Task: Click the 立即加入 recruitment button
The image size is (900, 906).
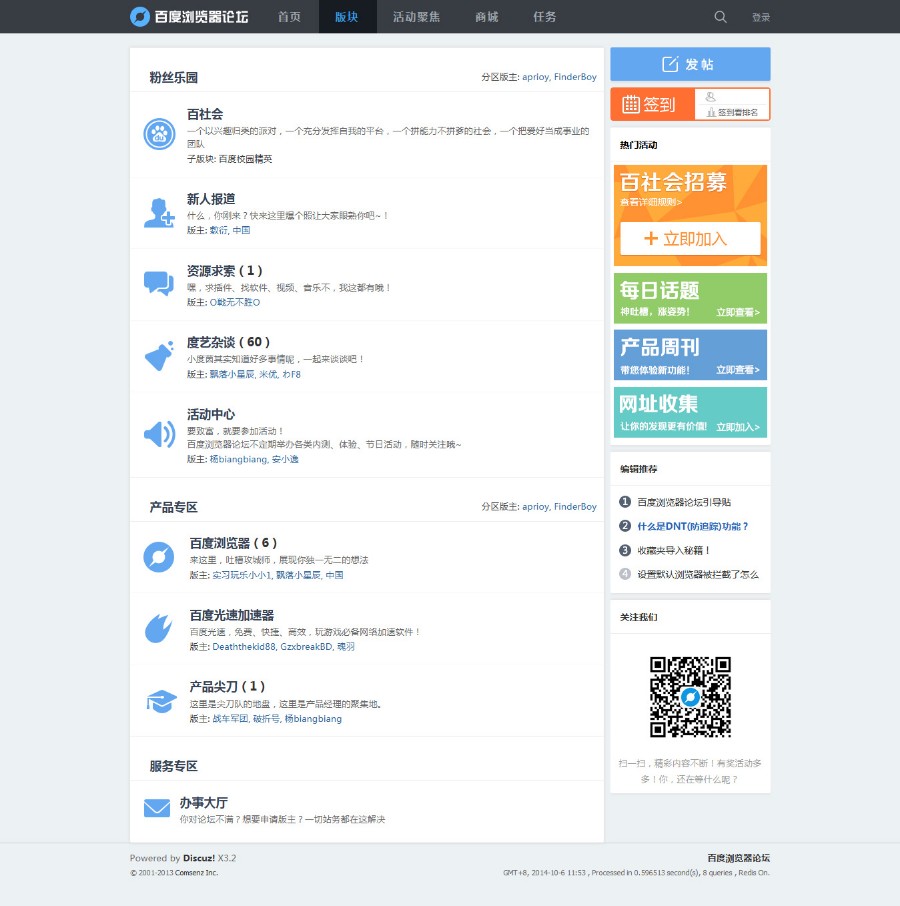Action: pyautogui.click(x=690, y=239)
